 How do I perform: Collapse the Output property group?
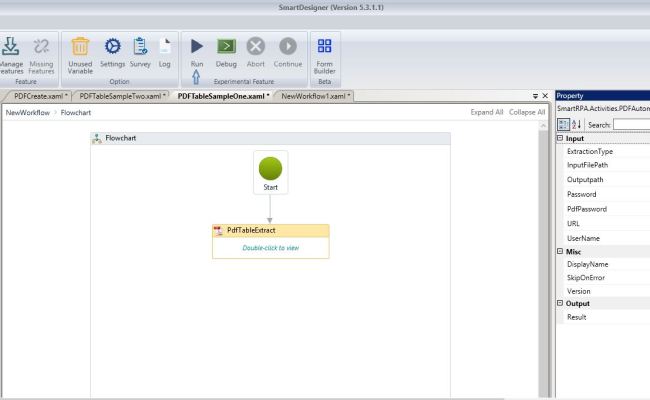(x=560, y=303)
